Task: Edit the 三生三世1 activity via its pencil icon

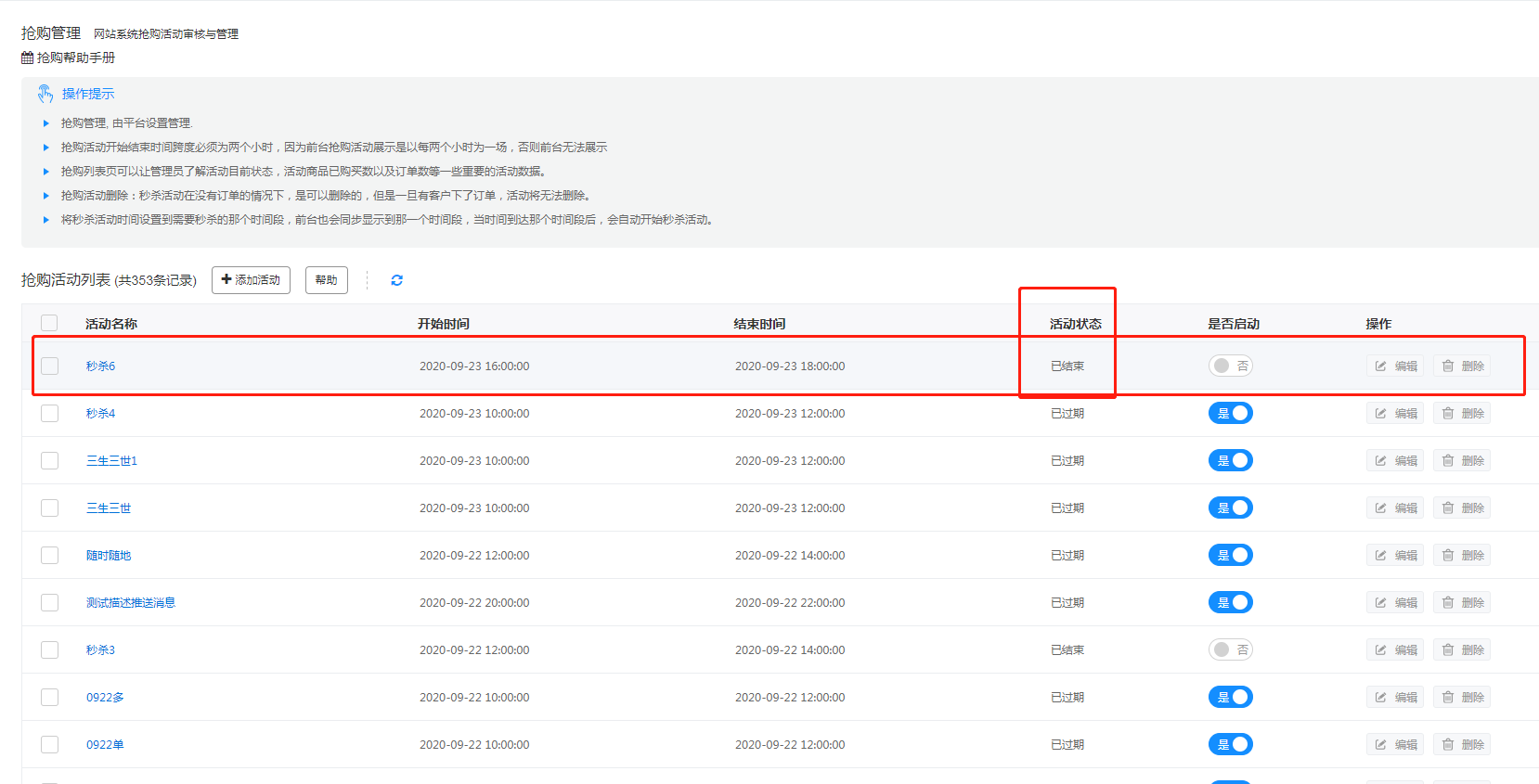Action: pos(1380,461)
